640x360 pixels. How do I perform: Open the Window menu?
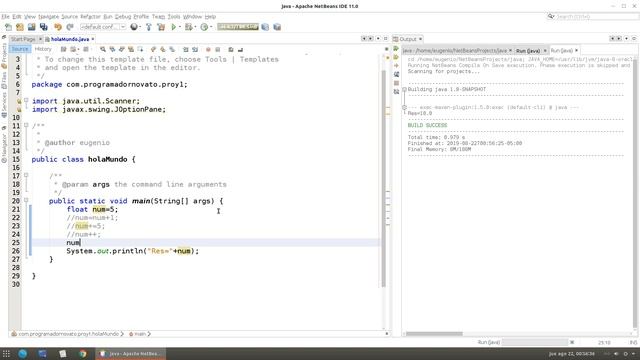click(x=192, y=17)
